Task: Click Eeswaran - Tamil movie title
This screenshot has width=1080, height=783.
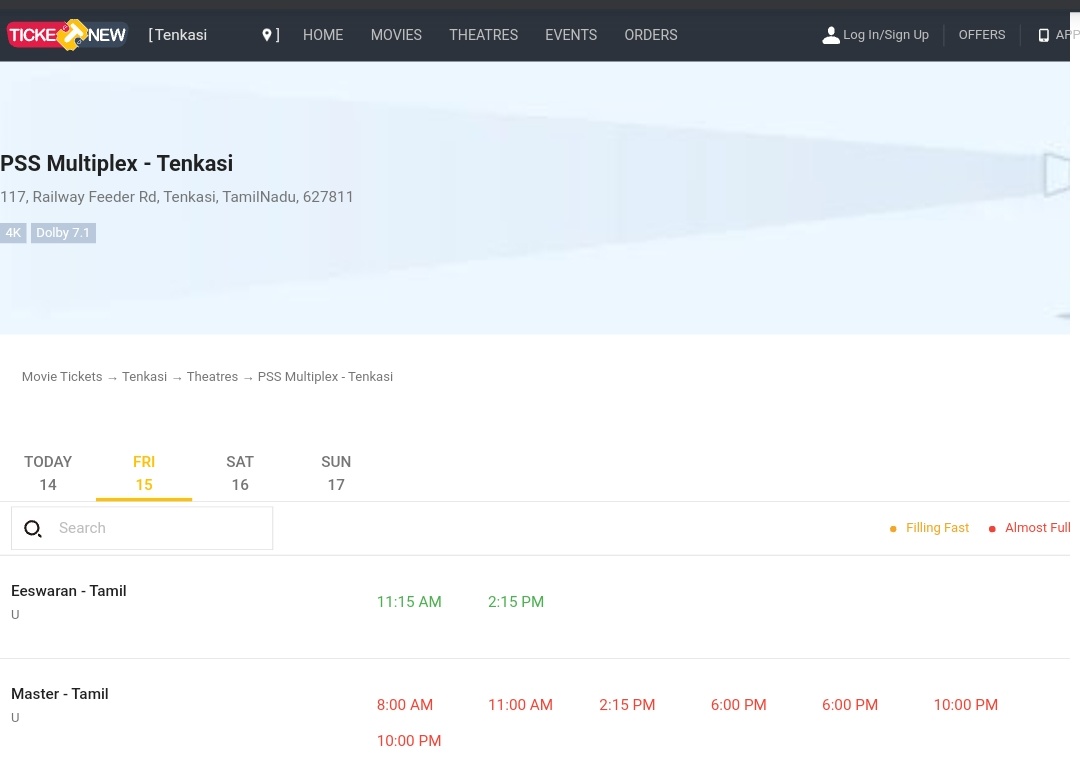Action: click(69, 591)
